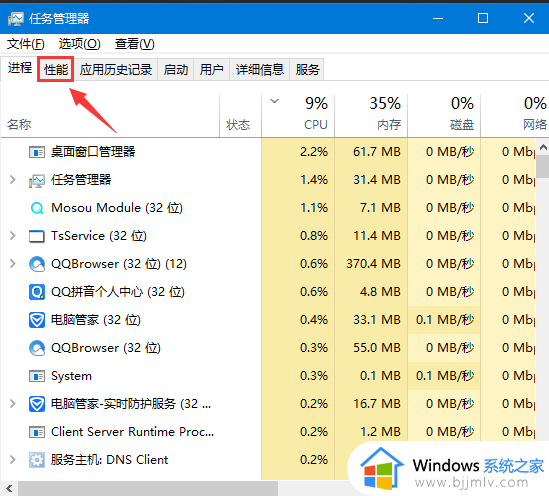
Task: Click 电脑管家 row's 0.1 MB/秒 disk value
Action: coord(445,320)
